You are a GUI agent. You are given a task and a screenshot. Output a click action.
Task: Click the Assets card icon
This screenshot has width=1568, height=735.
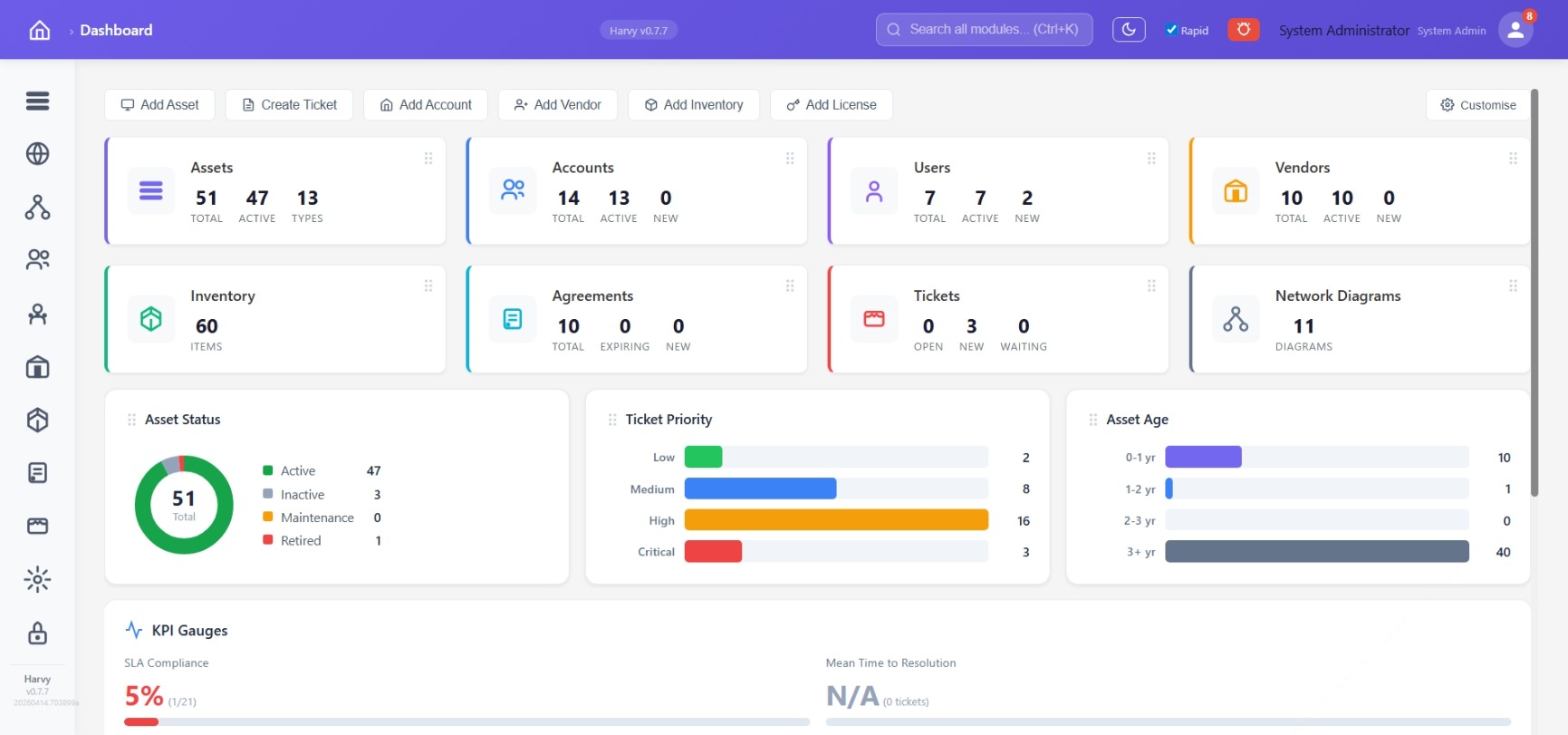click(151, 191)
